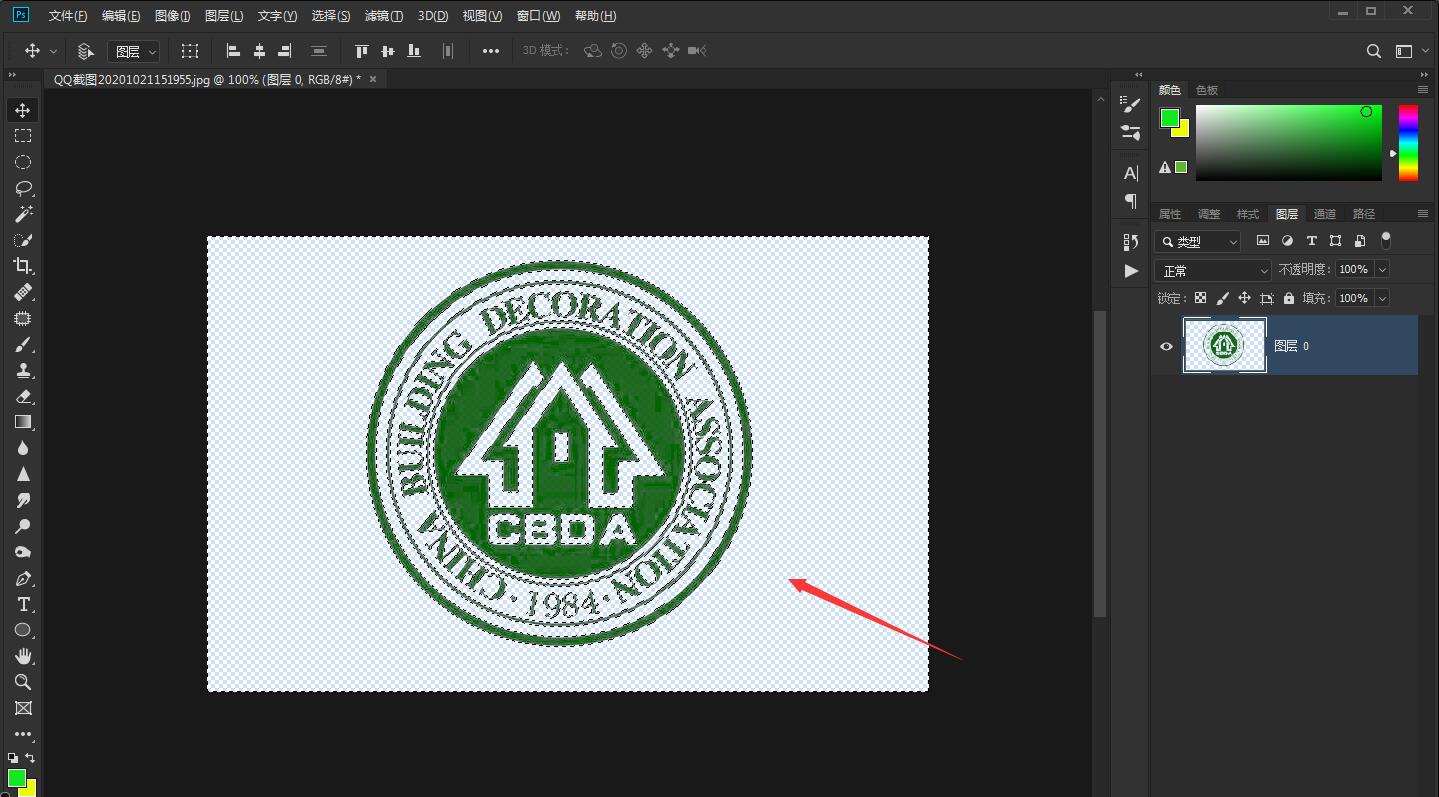Pick the Horizontal Type tool
The width and height of the screenshot is (1439, 797).
(23, 604)
